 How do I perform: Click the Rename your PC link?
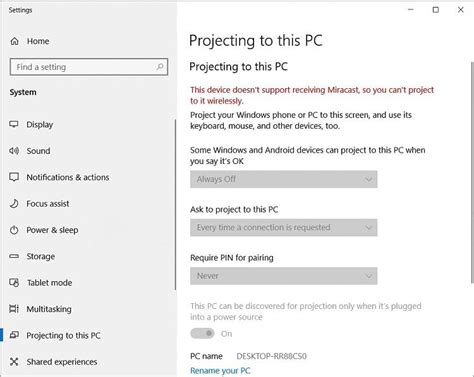point(220,371)
